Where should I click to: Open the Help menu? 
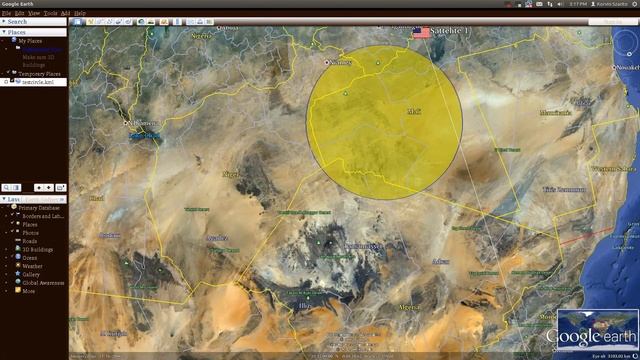(80, 13)
